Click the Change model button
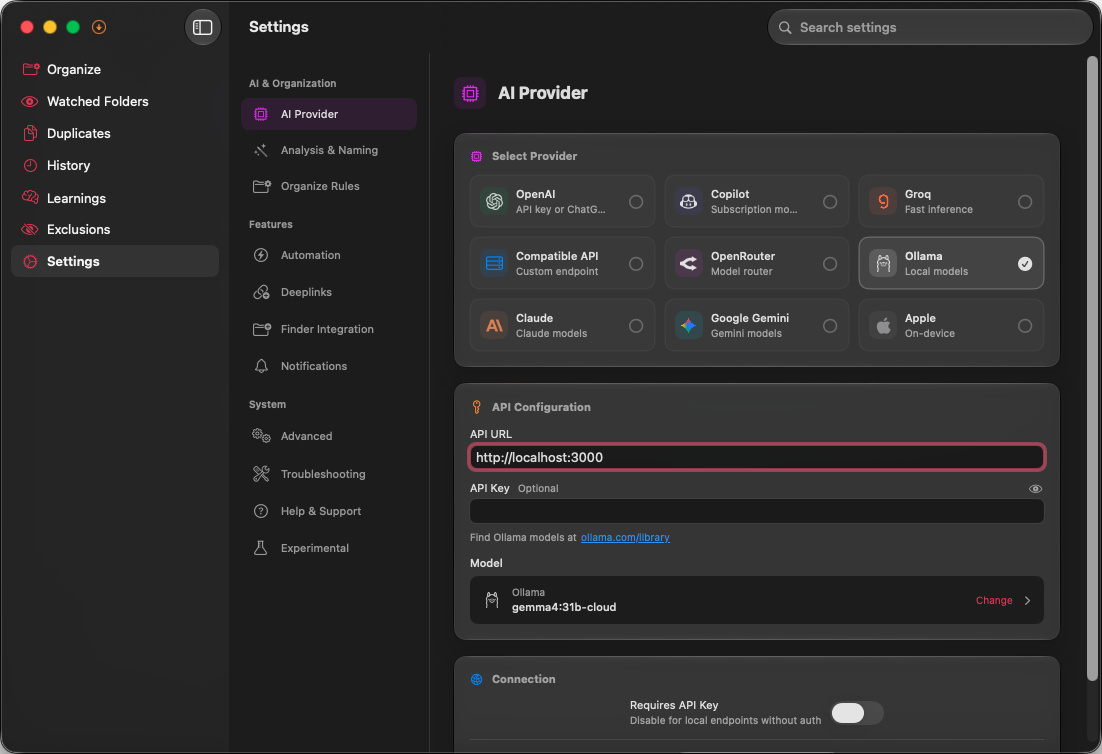The height and width of the screenshot is (754, 1102). (x=994, y=600)
